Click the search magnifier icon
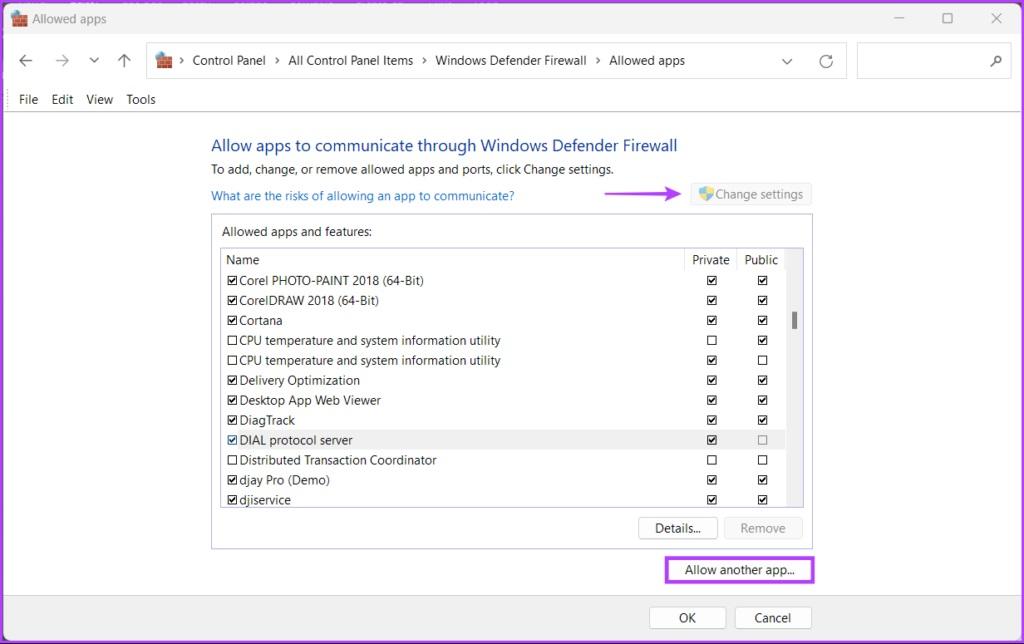This screenshot has width=1024, height=644. pos(995,61)
